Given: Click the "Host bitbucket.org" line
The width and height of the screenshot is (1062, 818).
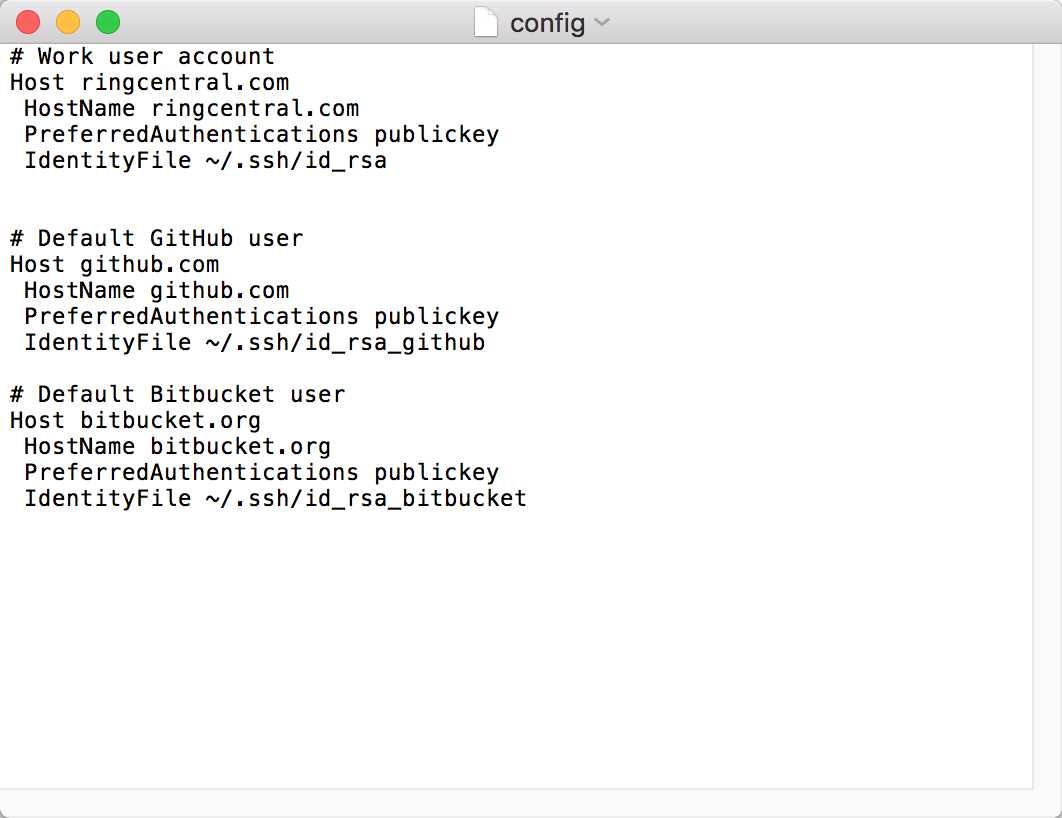Looking at the screenshot, I should (135, 420).
